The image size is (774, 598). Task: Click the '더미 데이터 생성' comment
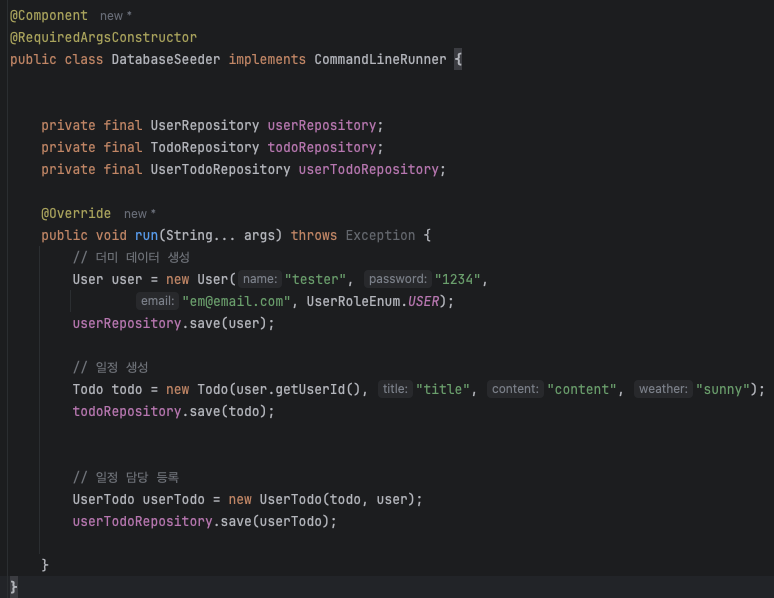pos(131,257)
